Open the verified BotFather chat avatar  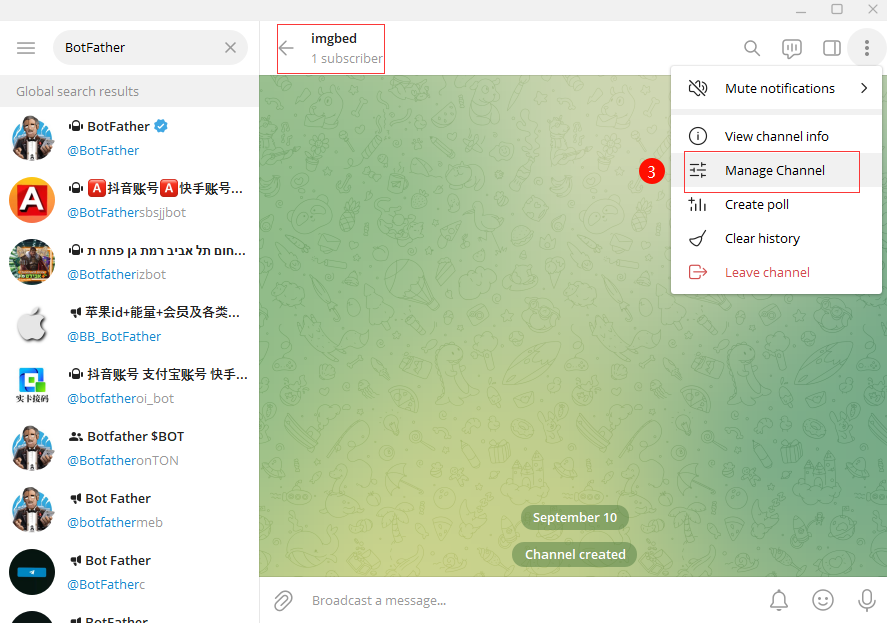tap(32, 138)
